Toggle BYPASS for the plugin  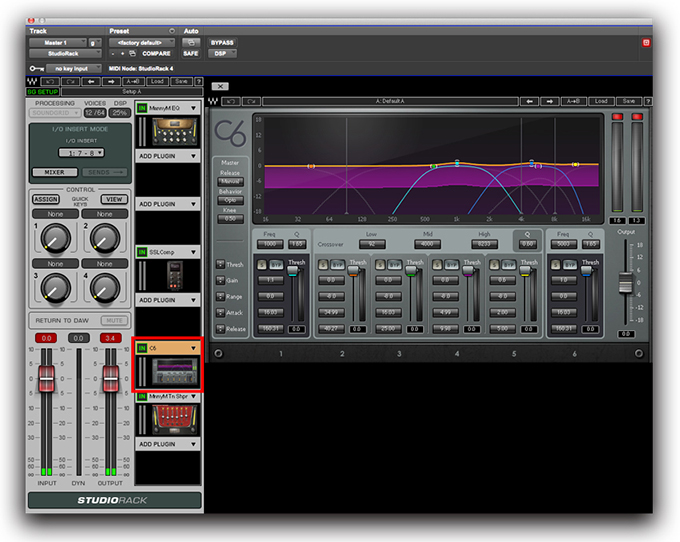pos(222,42)
